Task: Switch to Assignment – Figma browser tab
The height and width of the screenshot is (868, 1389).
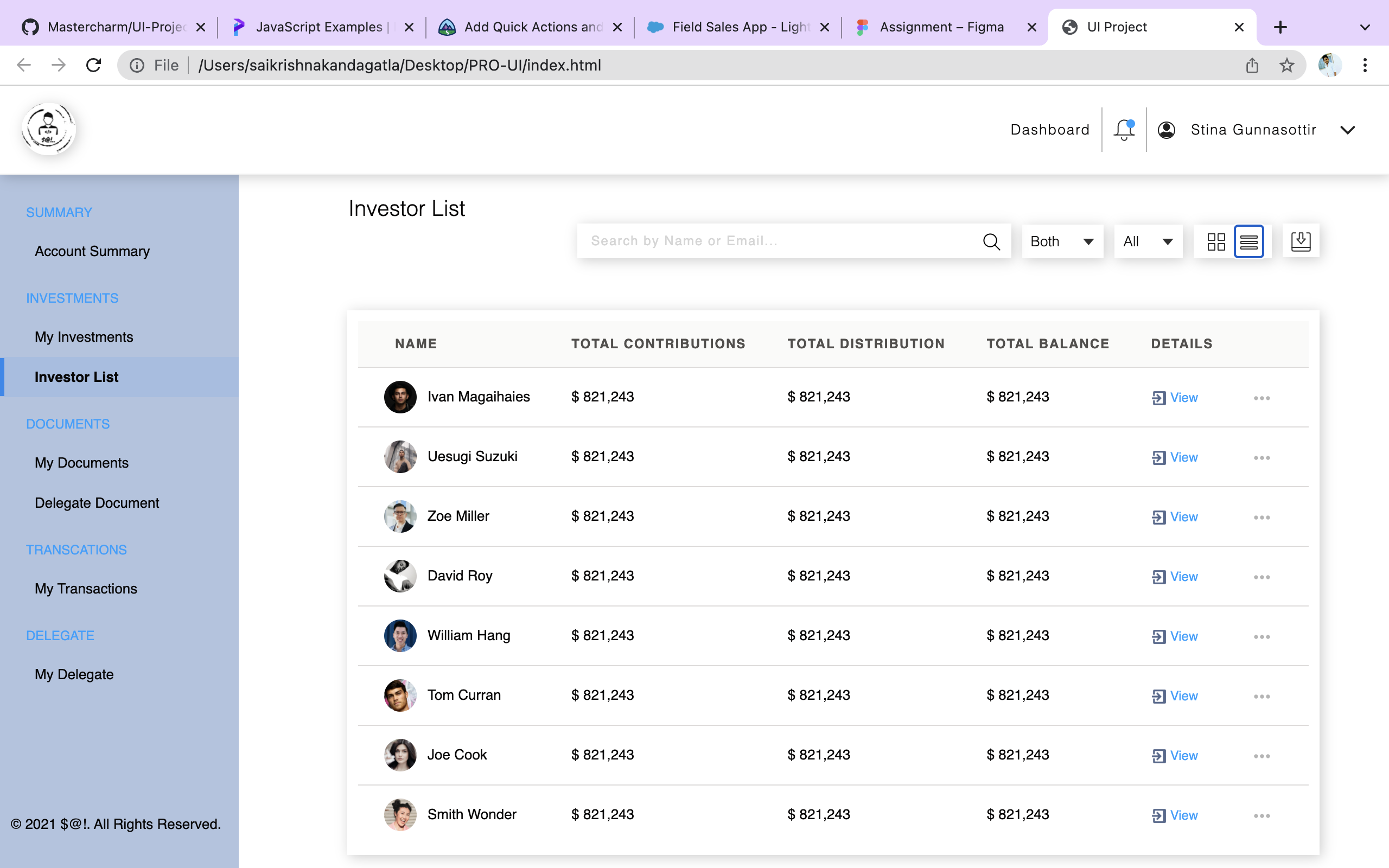Action: click(941, 27)
